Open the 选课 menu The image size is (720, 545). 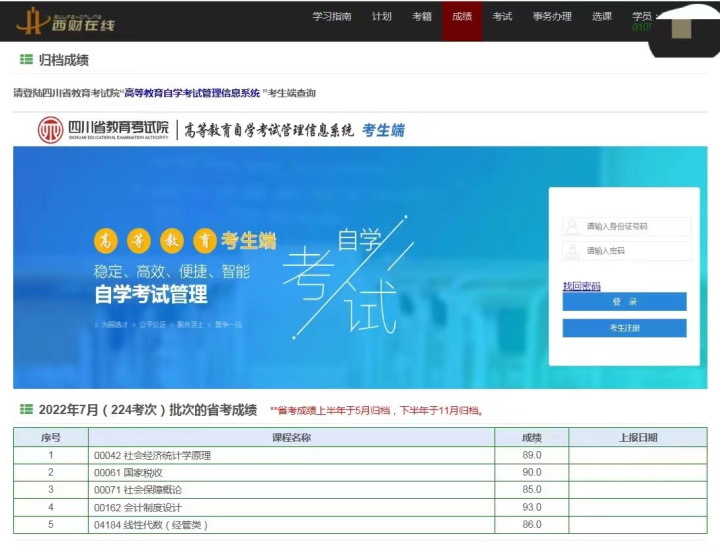point(602,17)
